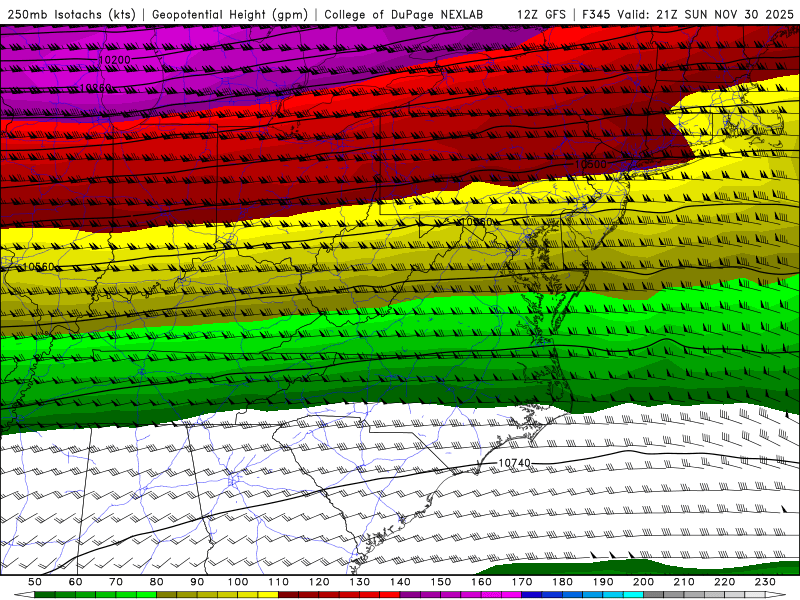Viewport: 800px width, 600px height.
Task: Click the 60 kt color bar label
Action: click(76, 582)
